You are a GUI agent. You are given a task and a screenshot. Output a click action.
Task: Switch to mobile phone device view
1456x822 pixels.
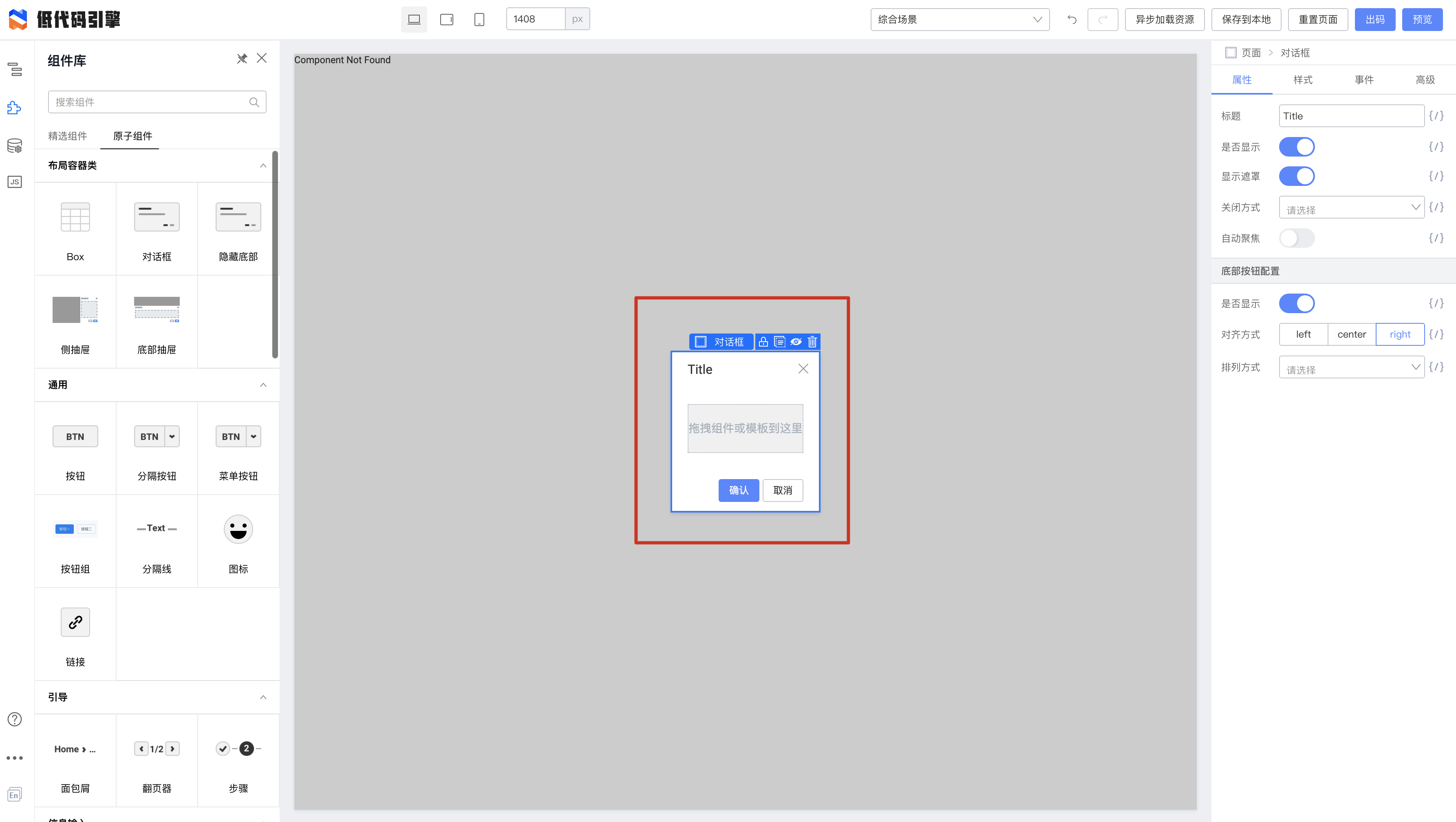click(479, 19)
